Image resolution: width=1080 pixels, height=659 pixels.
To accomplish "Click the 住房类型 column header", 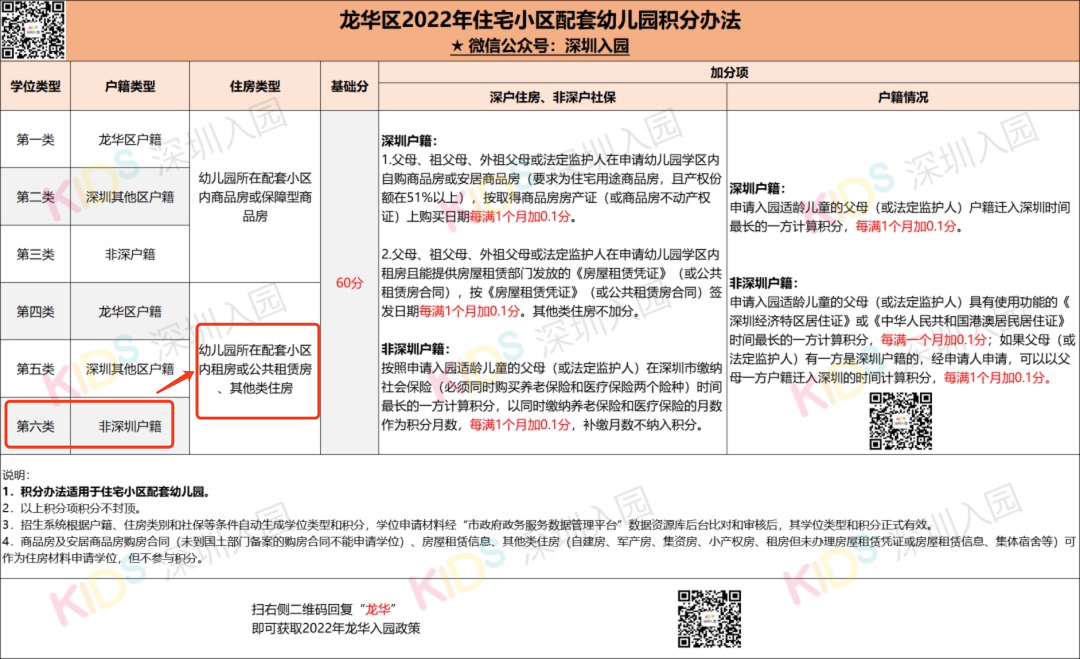I will click(255, 86).
